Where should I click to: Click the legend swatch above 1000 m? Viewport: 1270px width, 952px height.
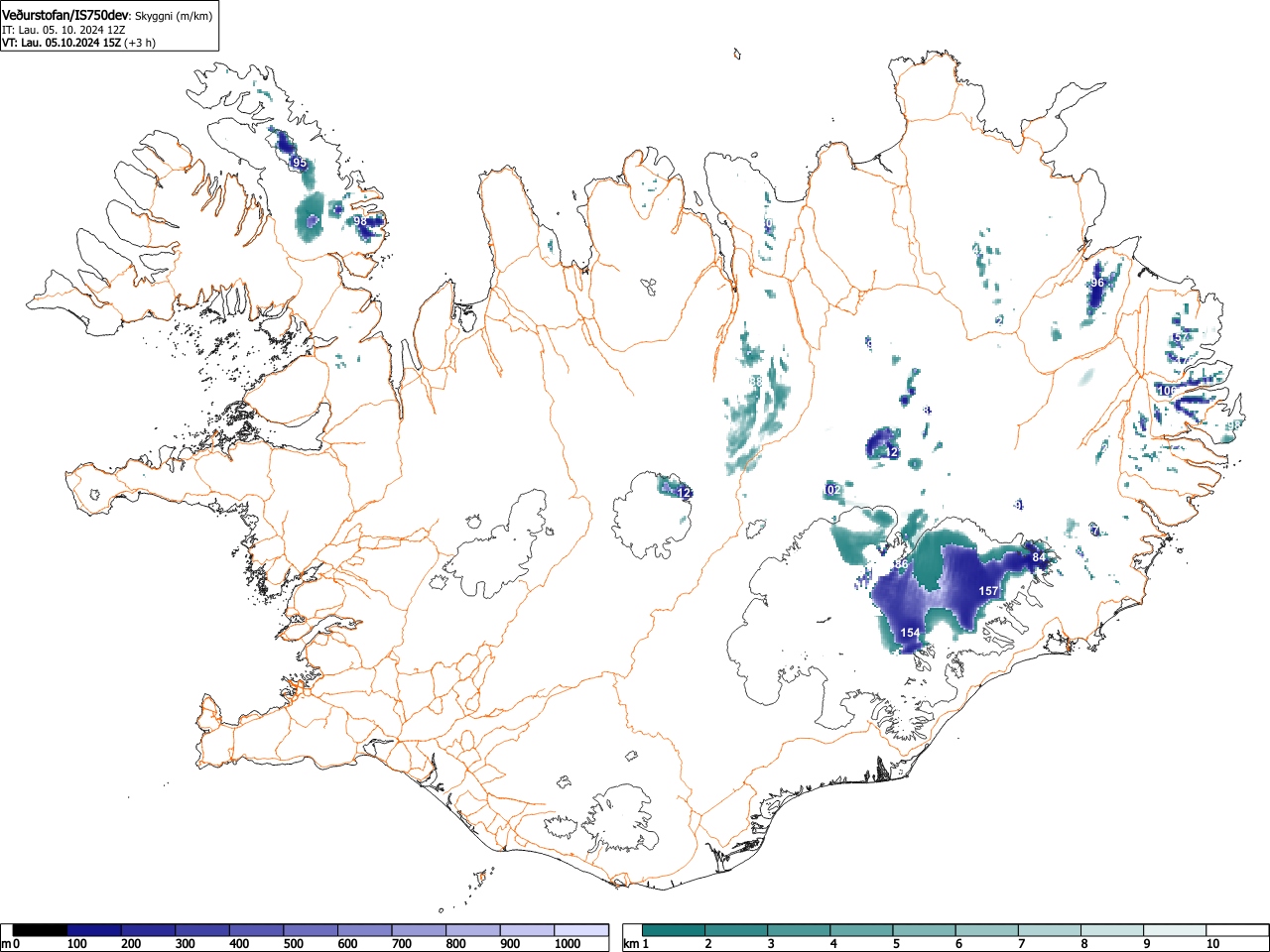click(581, 930)
